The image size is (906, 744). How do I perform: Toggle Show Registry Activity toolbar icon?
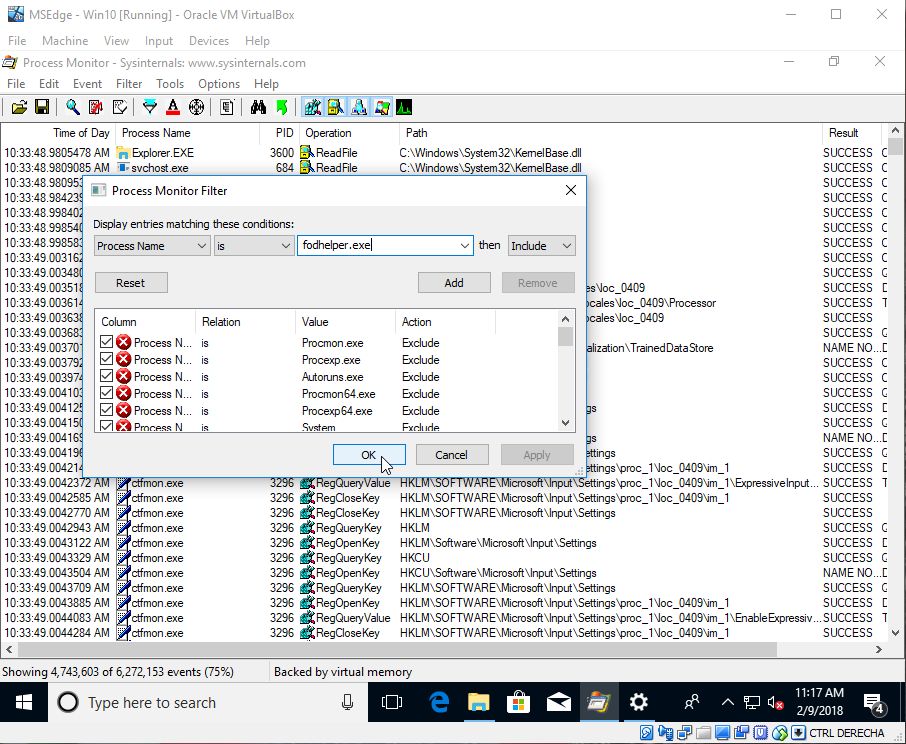tap(312, 107)
